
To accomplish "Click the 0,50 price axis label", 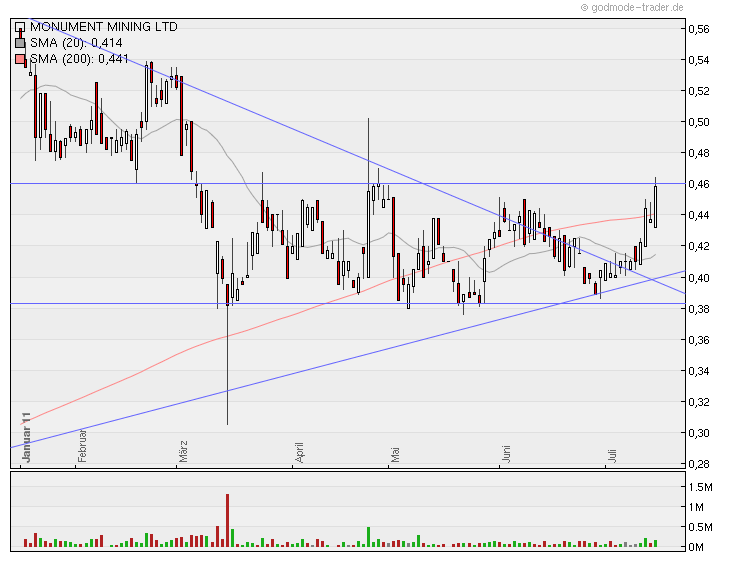I will click(699, 122).
